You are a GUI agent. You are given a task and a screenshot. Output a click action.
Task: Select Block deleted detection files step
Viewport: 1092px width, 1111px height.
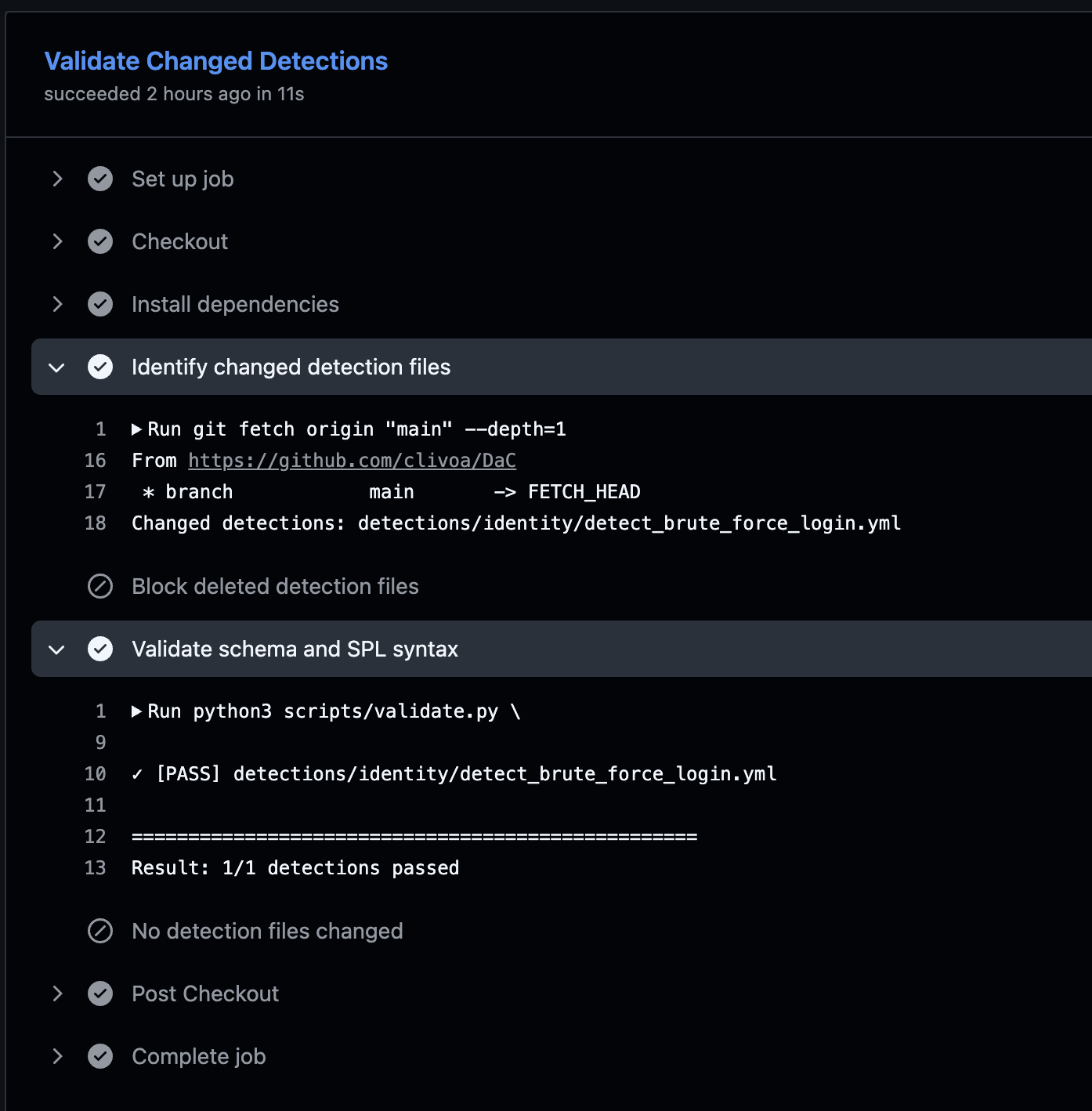[275, 586]
